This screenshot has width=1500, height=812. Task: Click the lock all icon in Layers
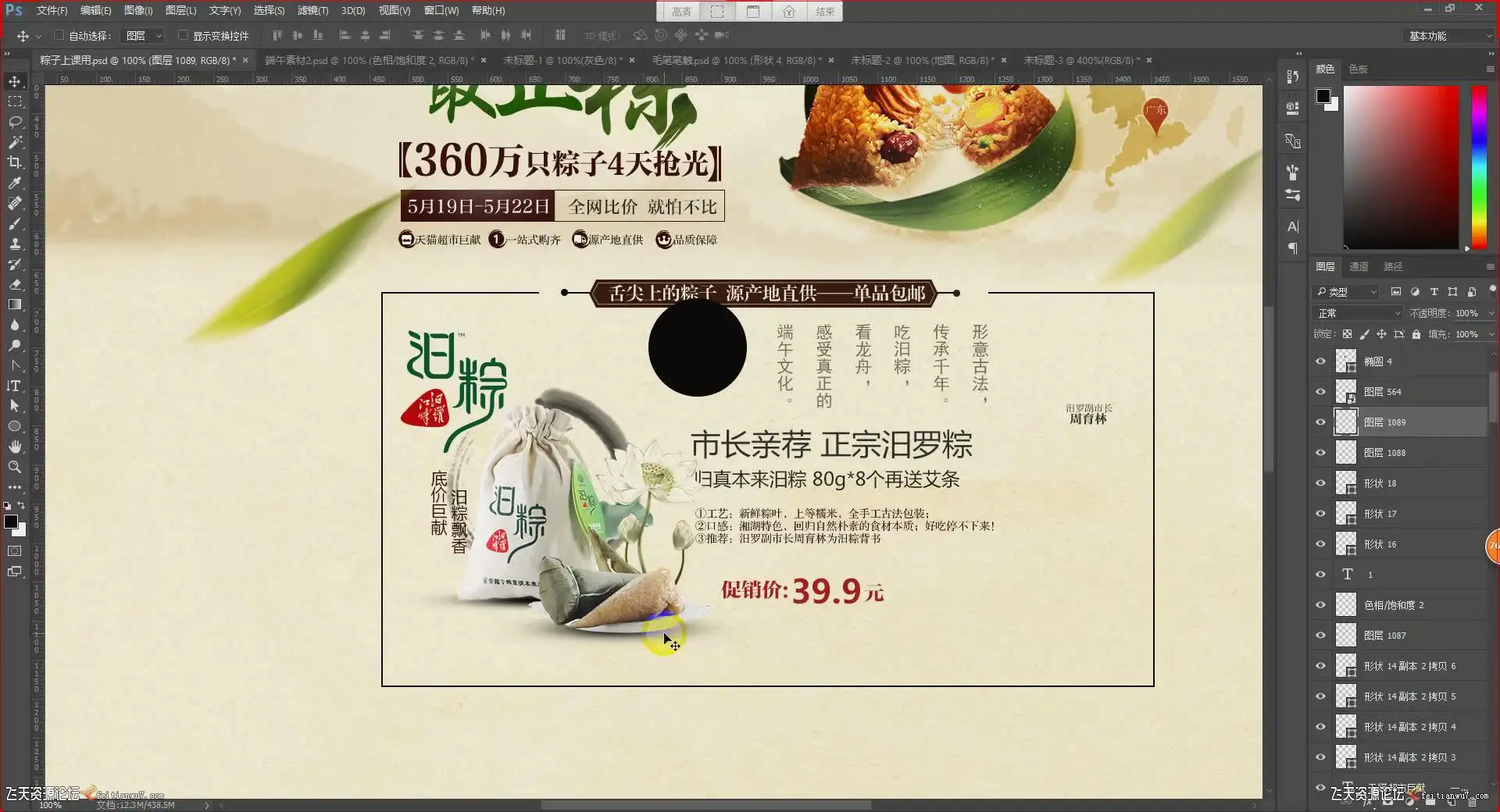point(1416,334)
